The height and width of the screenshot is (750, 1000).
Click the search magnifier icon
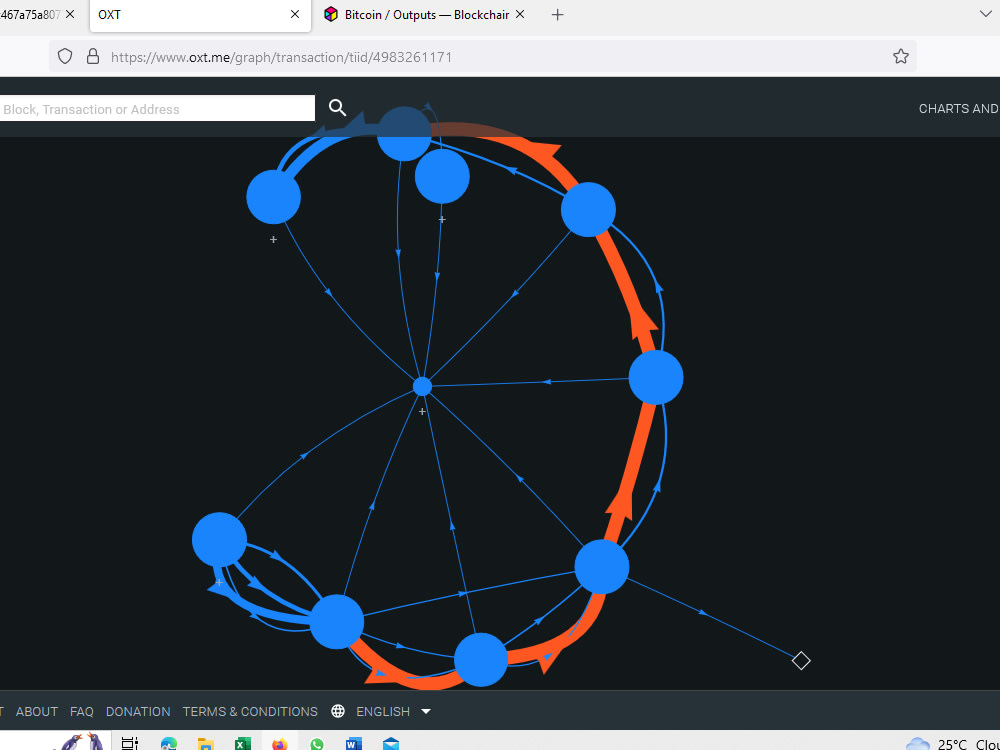click(x=336, y=107)
